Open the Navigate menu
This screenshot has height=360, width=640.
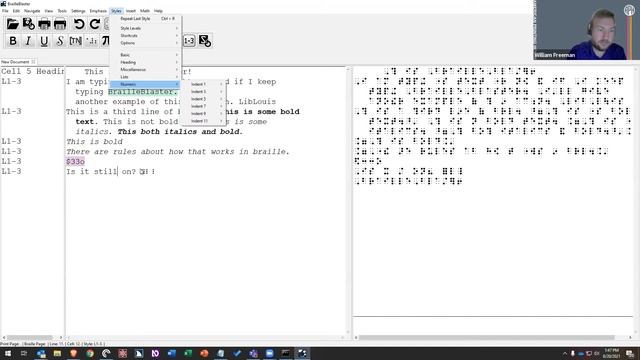[32, 11]
